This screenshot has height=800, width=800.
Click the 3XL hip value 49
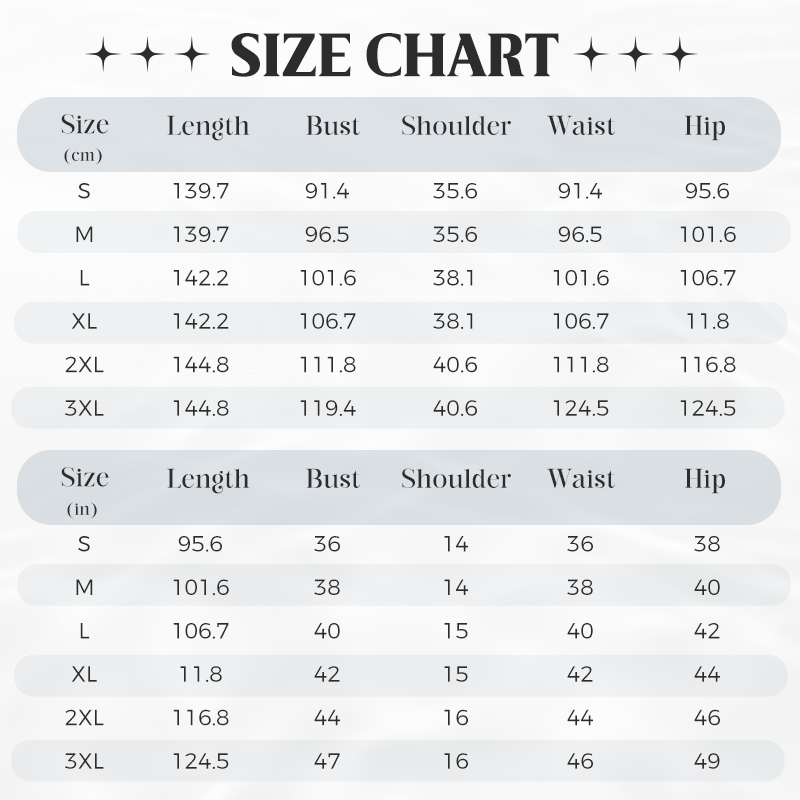point(707,761)
